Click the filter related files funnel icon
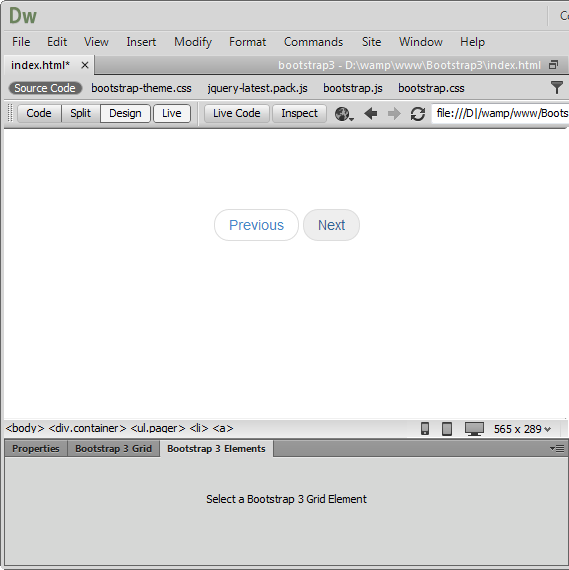This screenshot has width=569, height=570. [x=556, y=88]
